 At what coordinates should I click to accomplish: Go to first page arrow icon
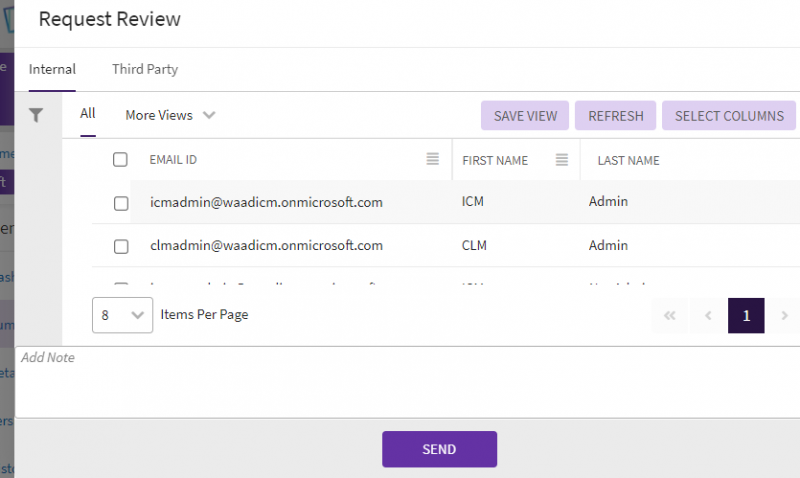click(669, 315)
